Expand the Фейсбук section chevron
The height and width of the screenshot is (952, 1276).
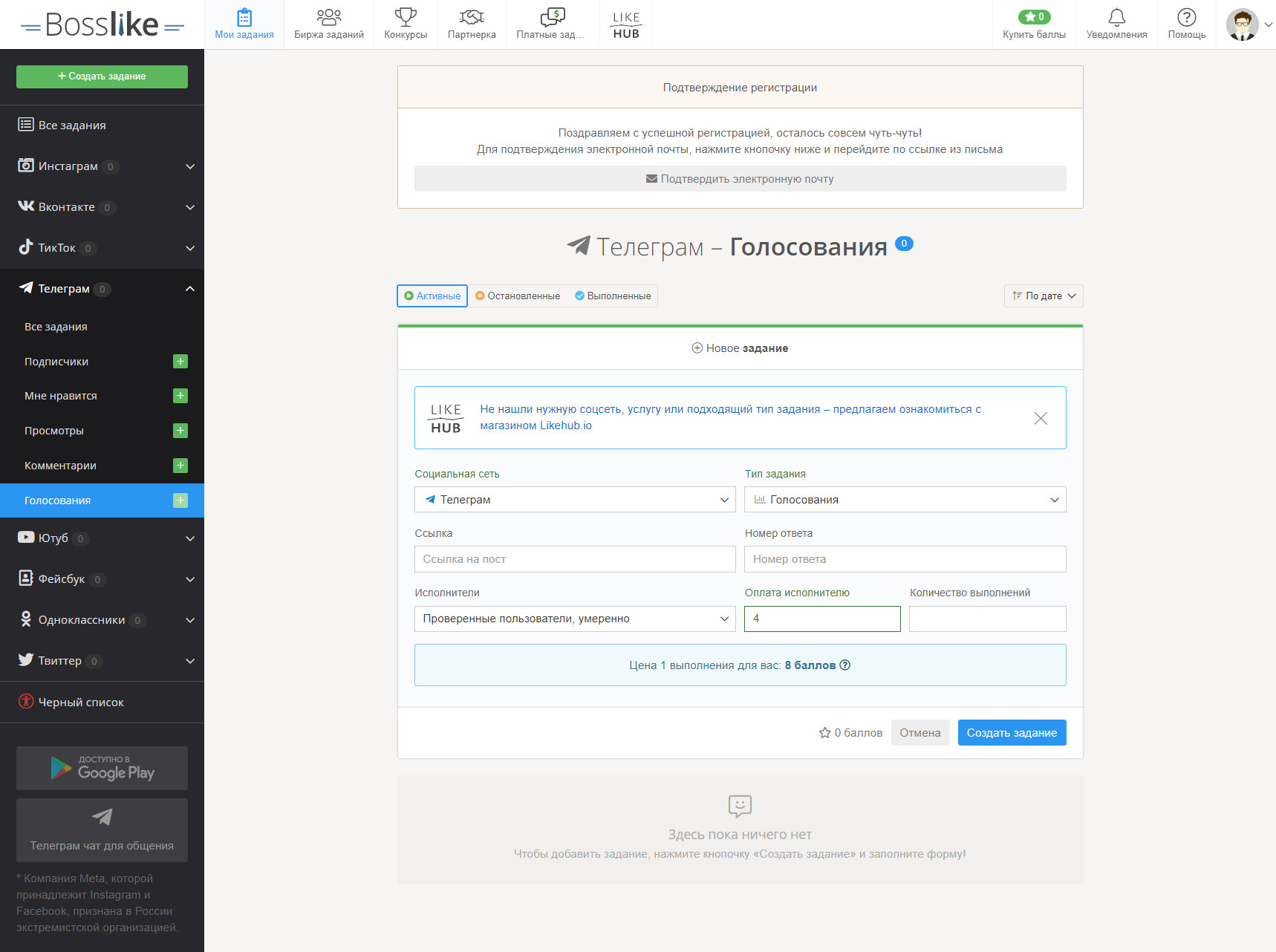(x=190, y=579)
